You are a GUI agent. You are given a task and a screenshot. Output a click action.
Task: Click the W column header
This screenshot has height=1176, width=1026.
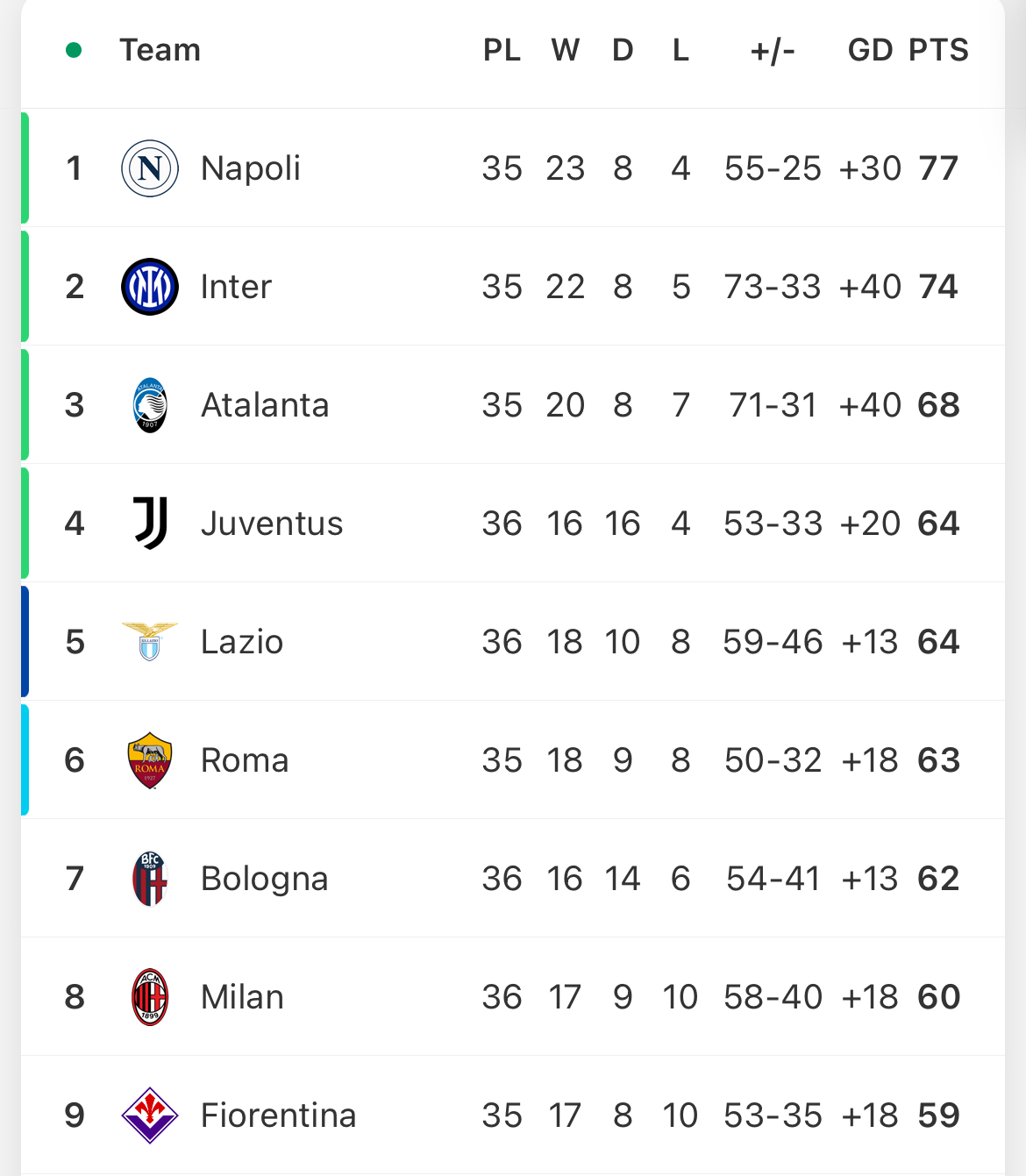coord(566,50)
